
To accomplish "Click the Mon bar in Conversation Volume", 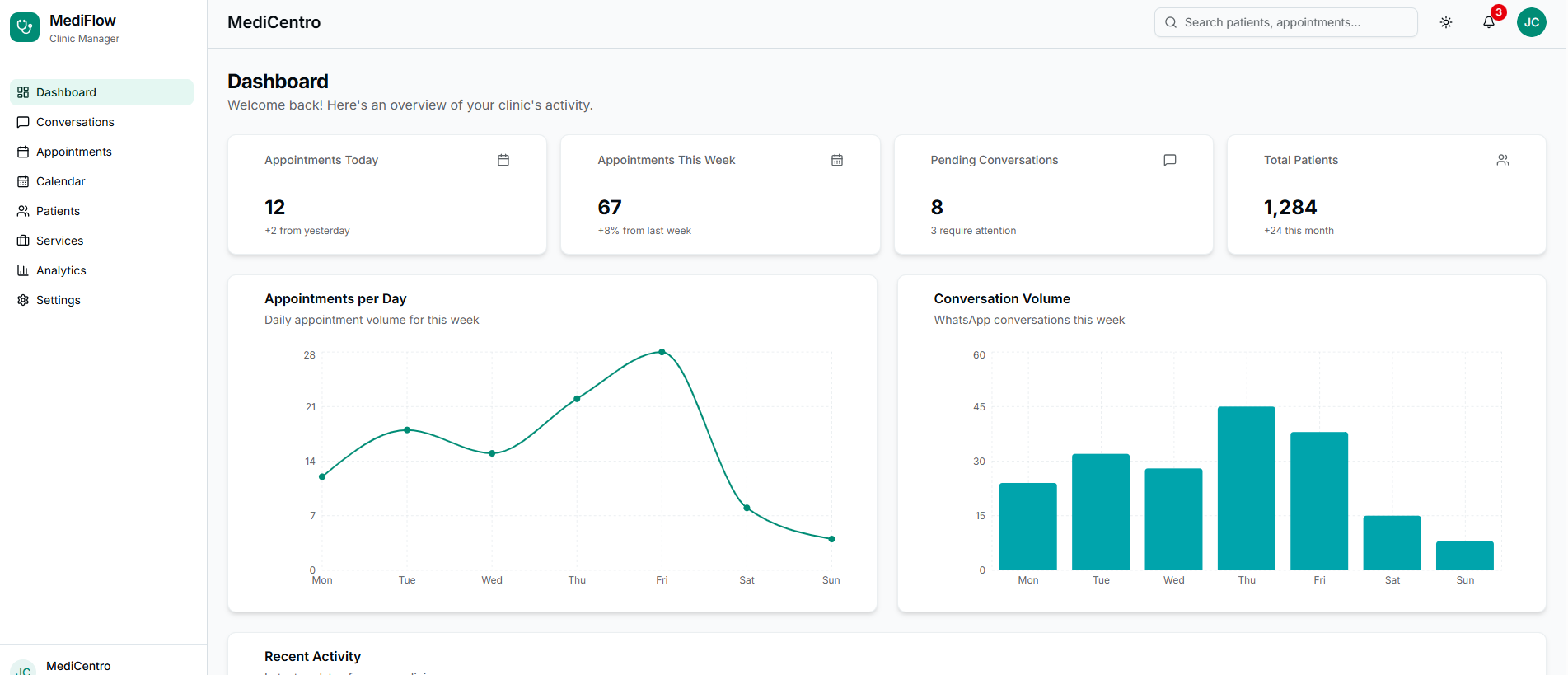I will (1028, 527).
